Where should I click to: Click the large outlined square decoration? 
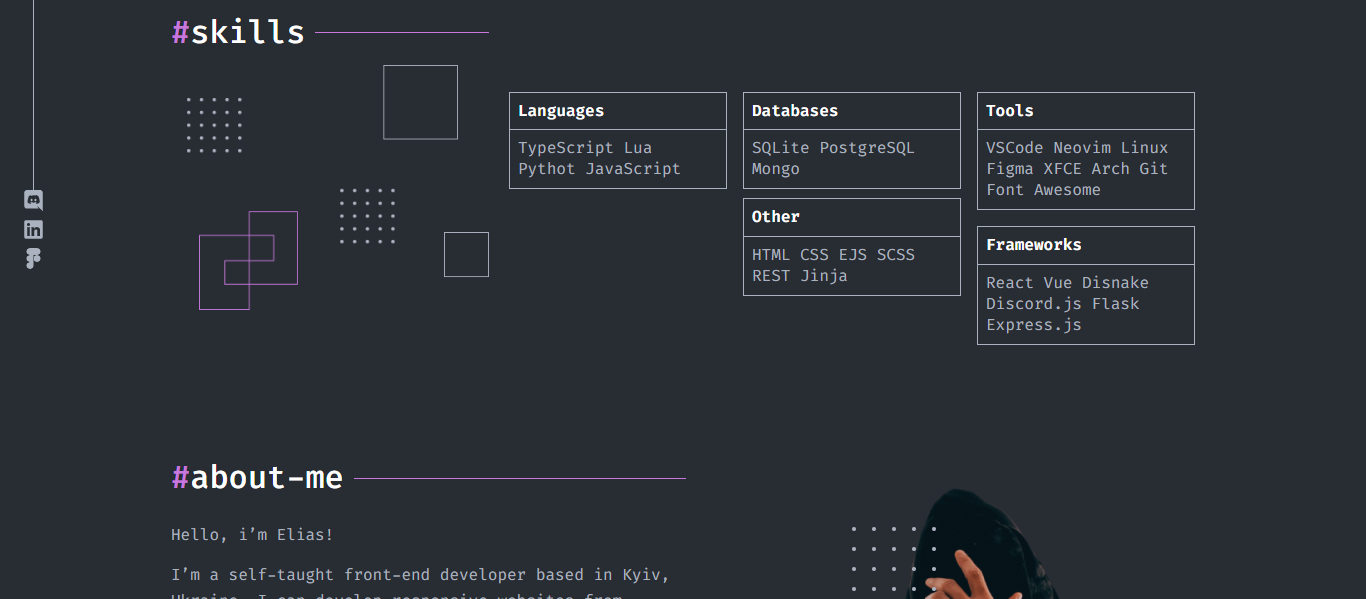(x=420, y=102)
